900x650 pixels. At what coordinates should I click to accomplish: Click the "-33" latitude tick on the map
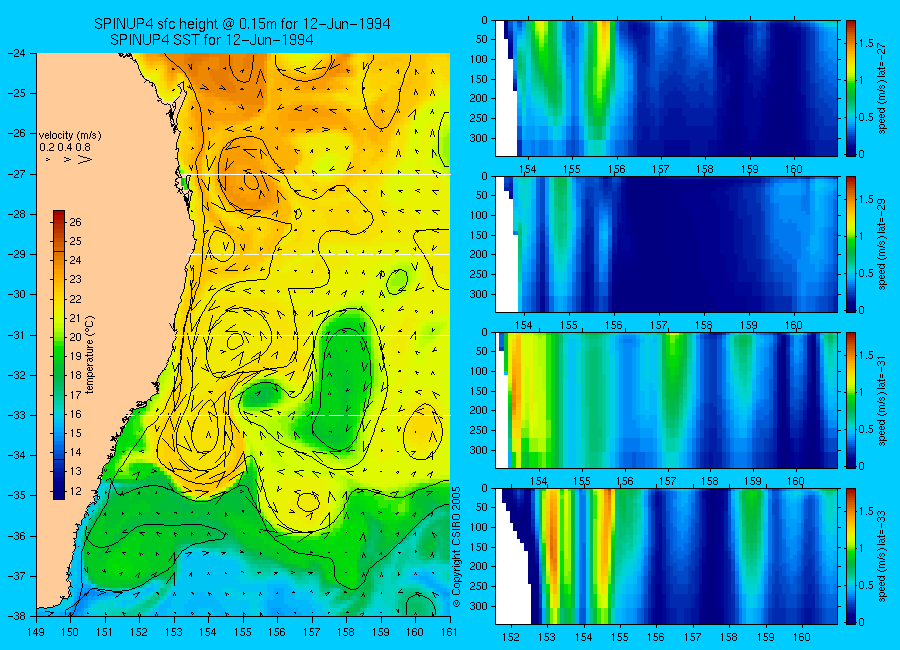tap(19, 415)
